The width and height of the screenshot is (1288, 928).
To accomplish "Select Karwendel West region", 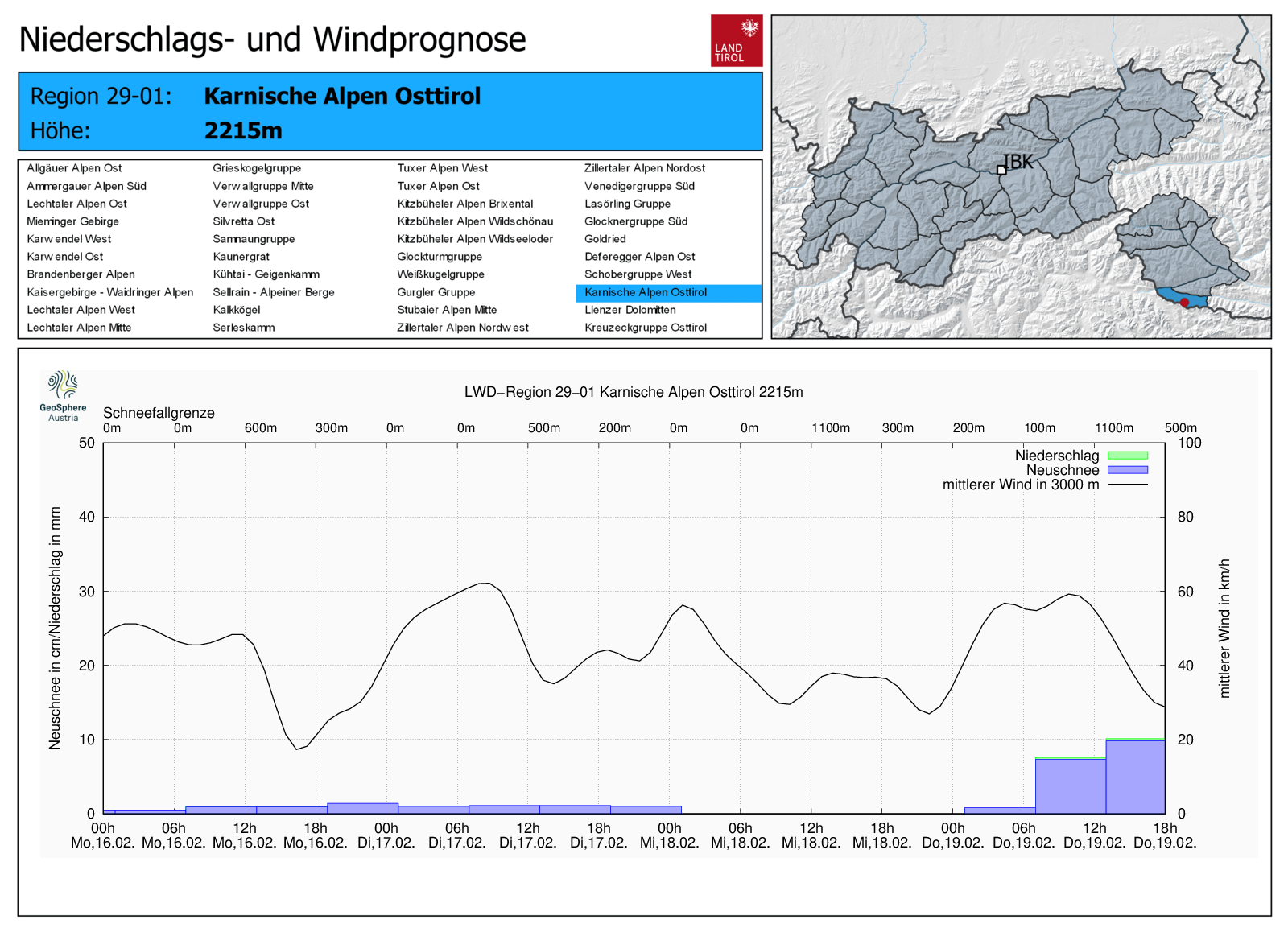I will [x=68, y=239].
